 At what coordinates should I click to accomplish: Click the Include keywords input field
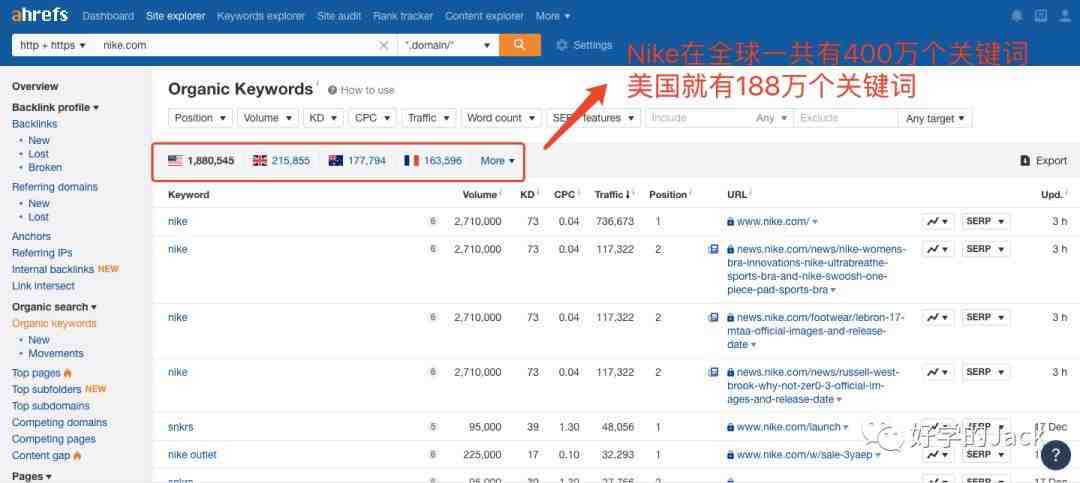[x=699, y=118]
